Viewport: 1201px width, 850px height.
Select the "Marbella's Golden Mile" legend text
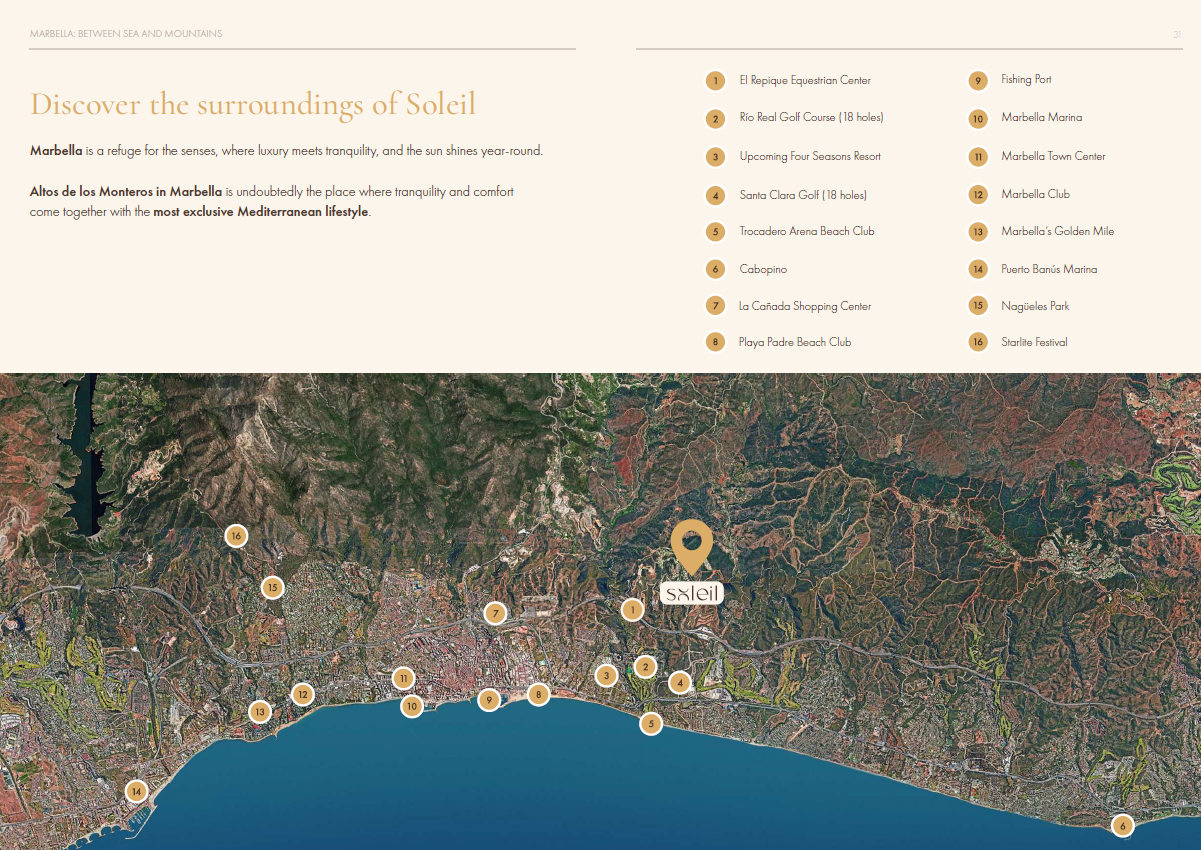coord(1058,232)
